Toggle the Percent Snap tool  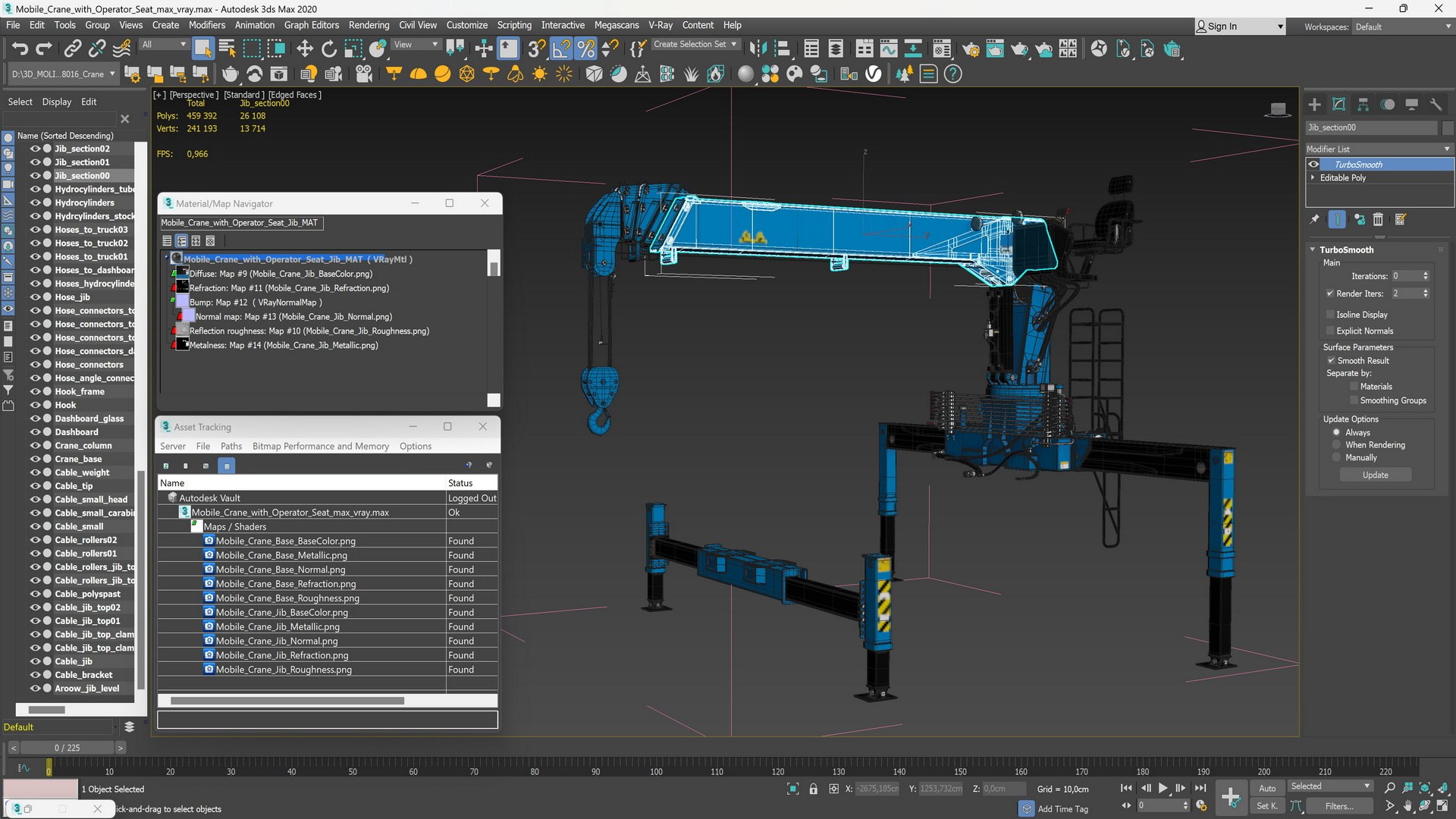click(x=585, y=49)
